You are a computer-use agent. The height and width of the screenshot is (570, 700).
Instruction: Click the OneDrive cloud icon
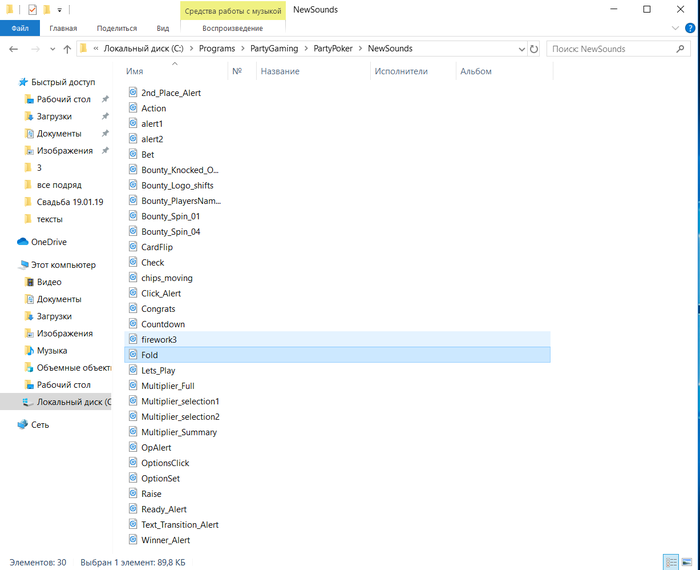pyautogui.click(x=22, y=241)
